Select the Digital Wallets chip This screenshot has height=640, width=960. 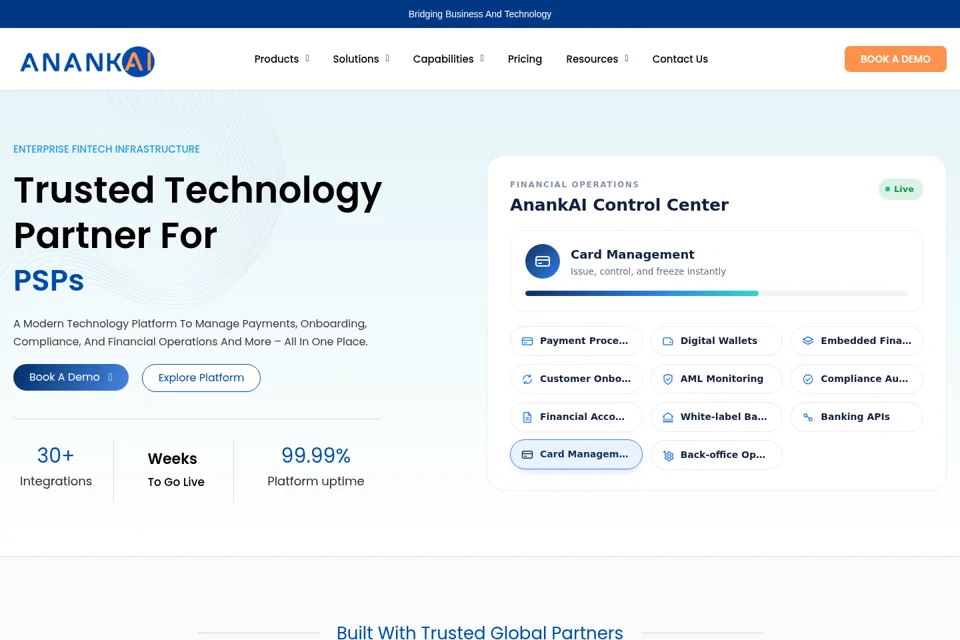[x=716, y=341]
